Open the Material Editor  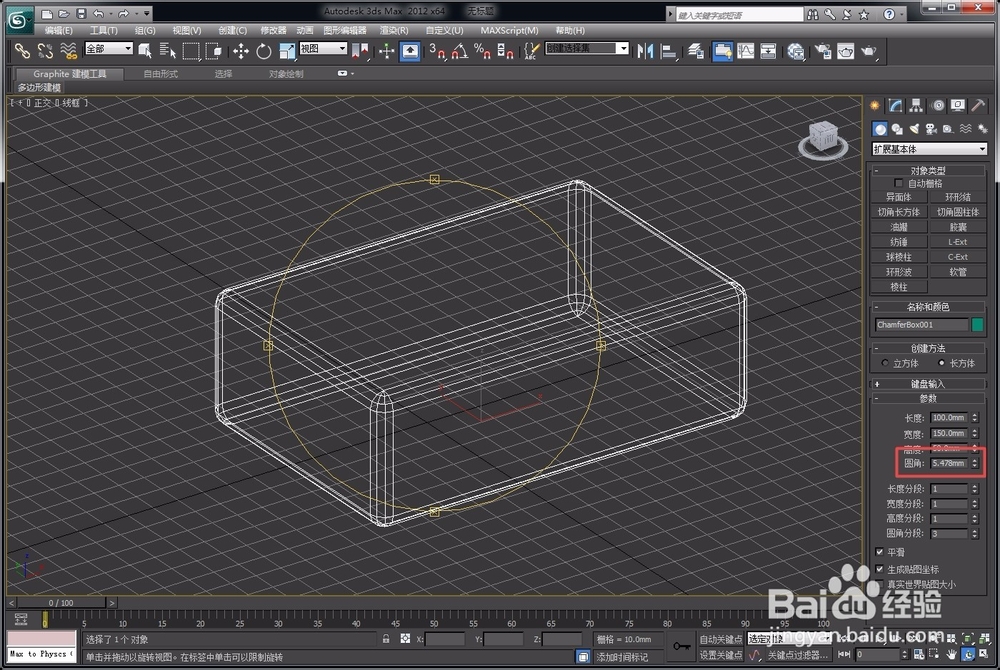(x=795, y=51)
